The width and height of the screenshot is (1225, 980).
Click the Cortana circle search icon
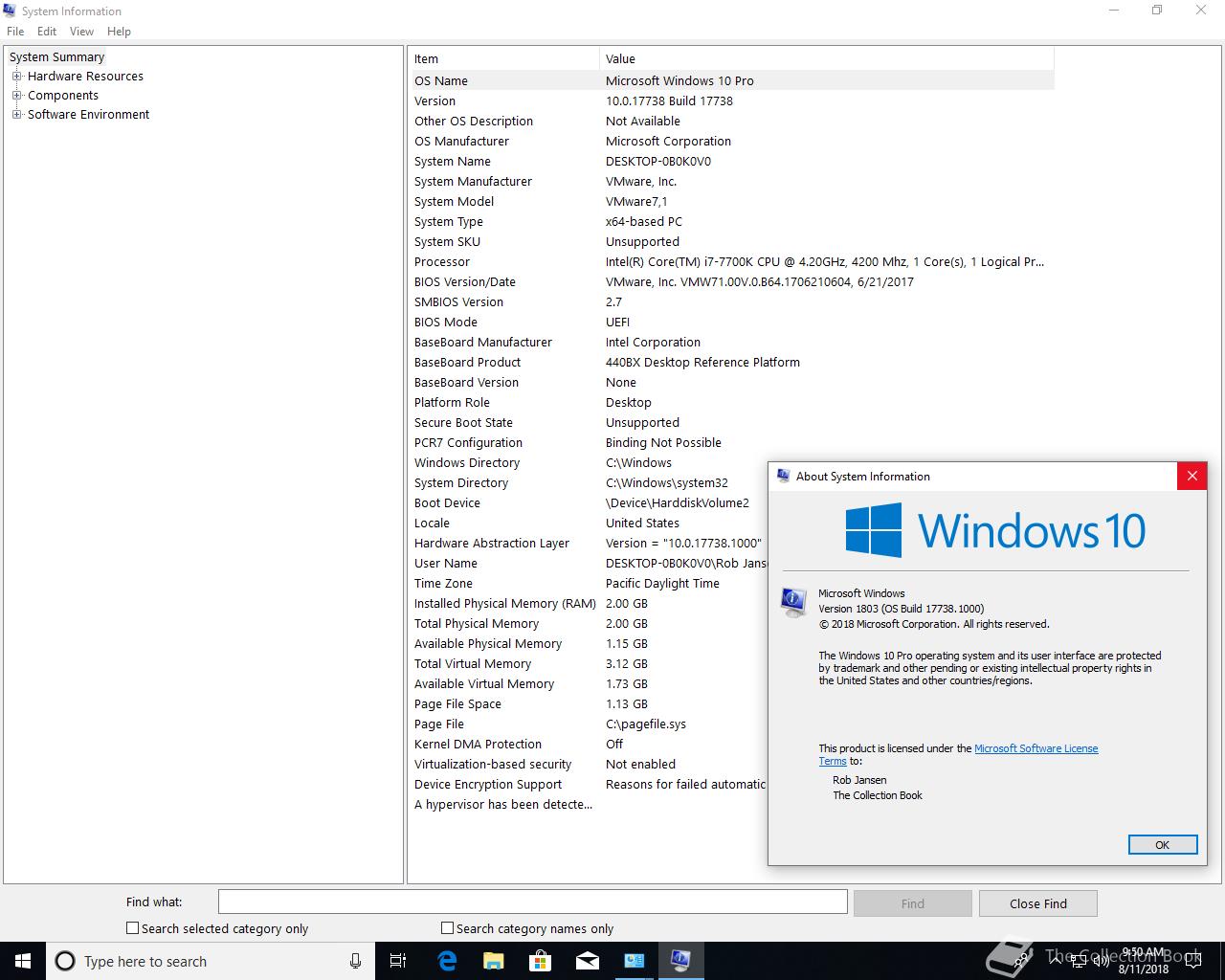point(65,961)
